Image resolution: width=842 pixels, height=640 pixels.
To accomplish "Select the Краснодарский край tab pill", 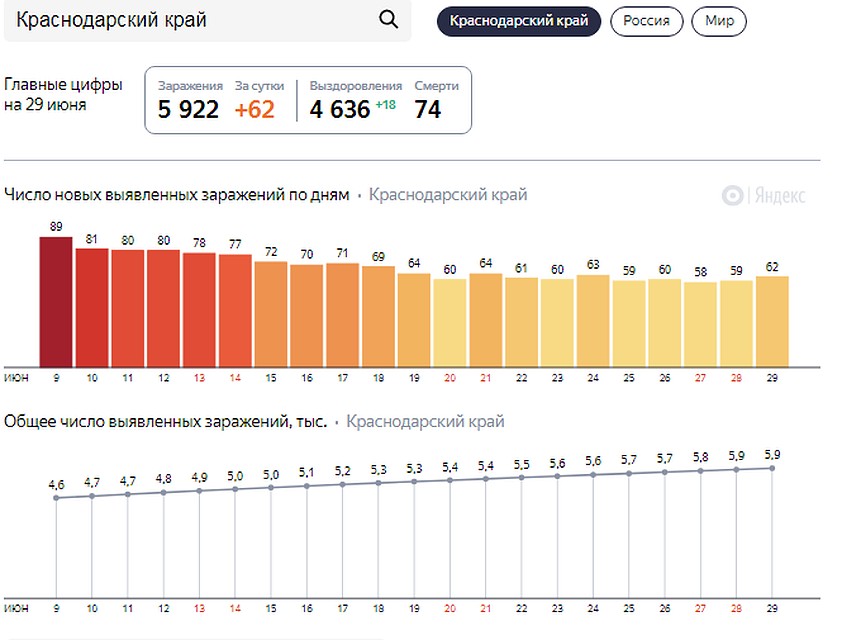I will coord(519,21).
